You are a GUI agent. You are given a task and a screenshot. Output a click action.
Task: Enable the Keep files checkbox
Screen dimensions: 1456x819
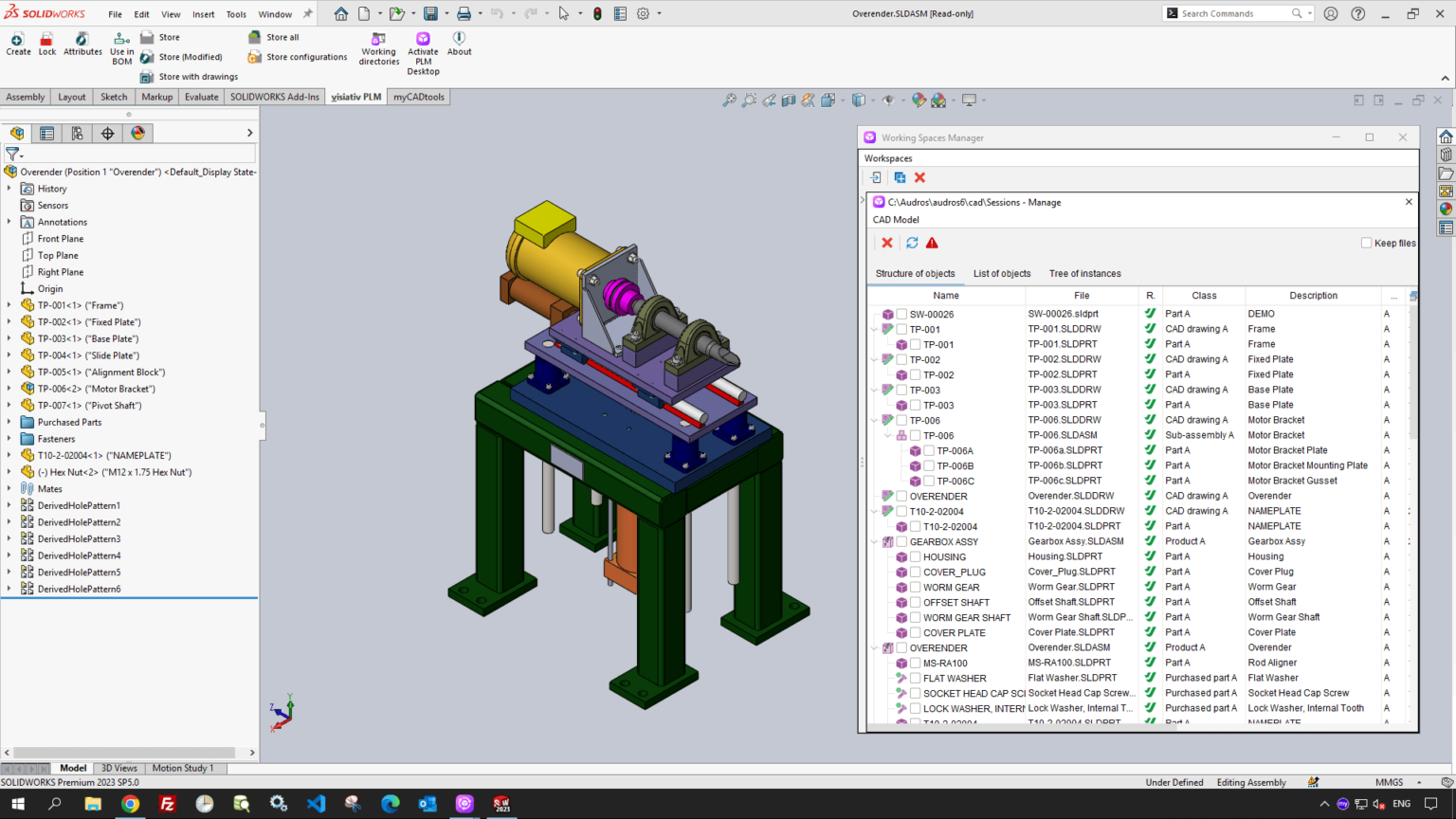(1365, 243)
